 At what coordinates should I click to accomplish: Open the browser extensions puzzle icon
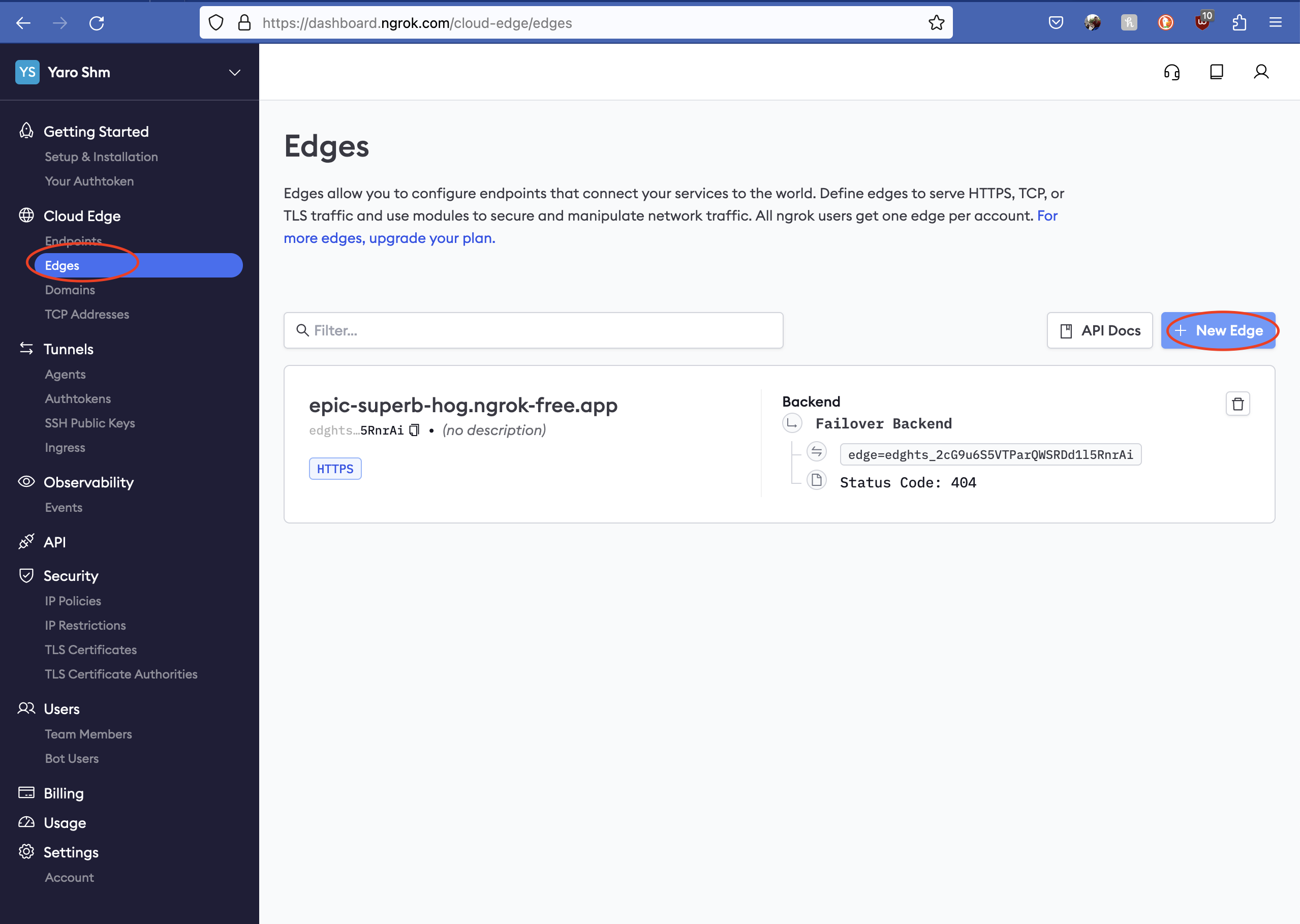pos(1239,23)
